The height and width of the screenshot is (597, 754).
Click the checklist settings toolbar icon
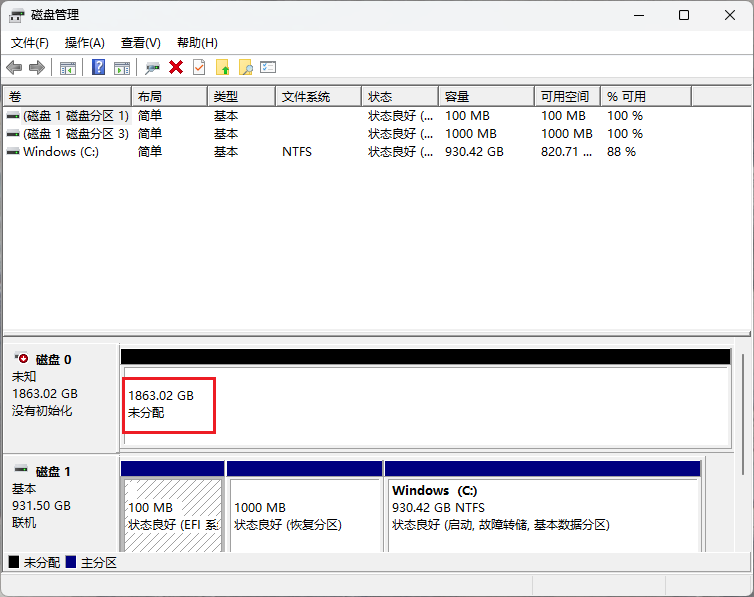tap(268, 67)
